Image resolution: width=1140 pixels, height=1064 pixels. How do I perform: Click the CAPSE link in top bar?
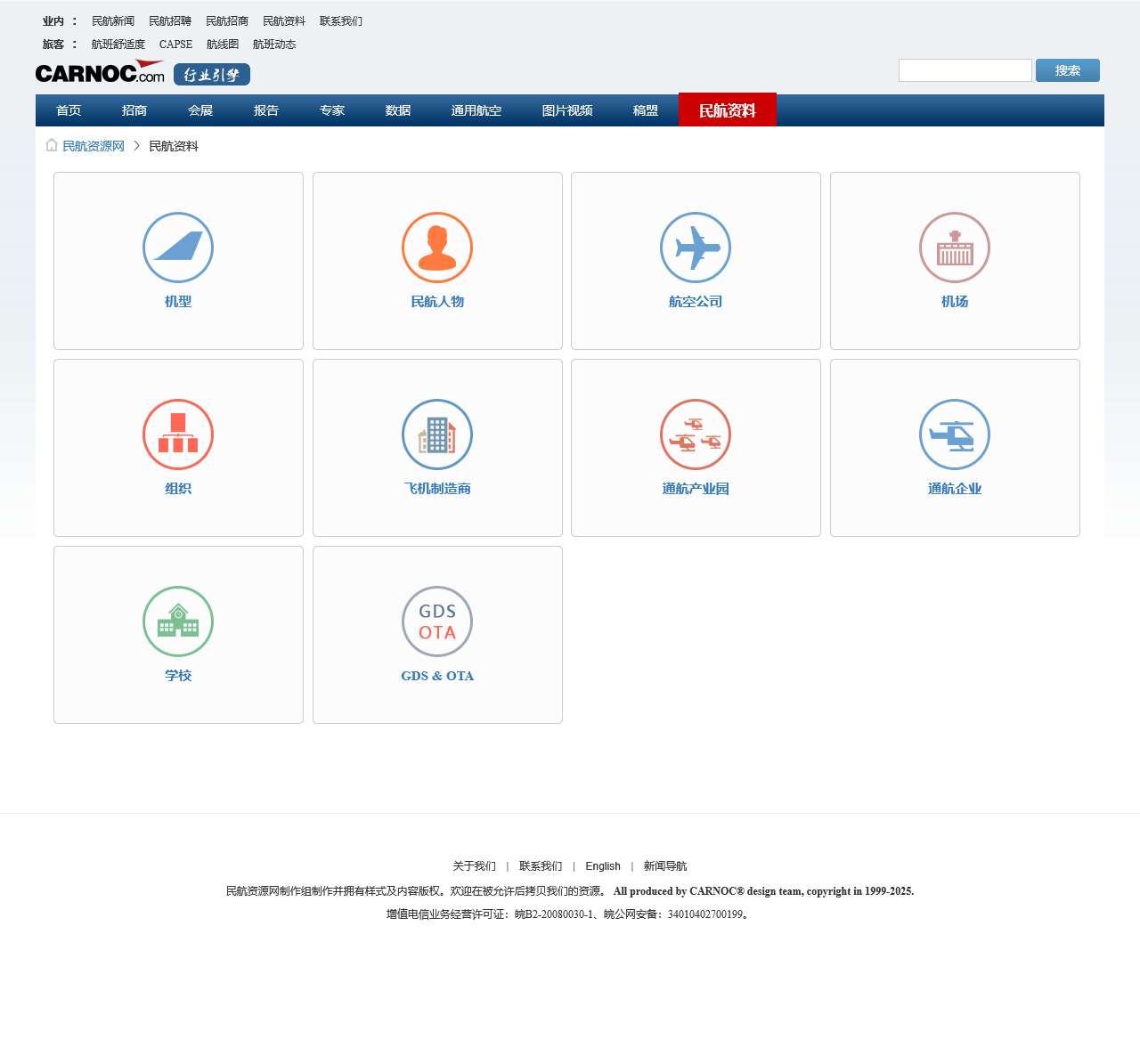point(175,45)
